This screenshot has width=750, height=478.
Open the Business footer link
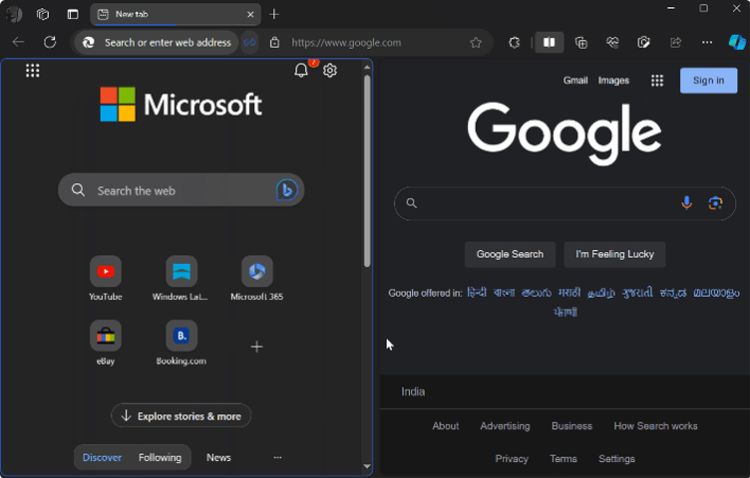572,426
